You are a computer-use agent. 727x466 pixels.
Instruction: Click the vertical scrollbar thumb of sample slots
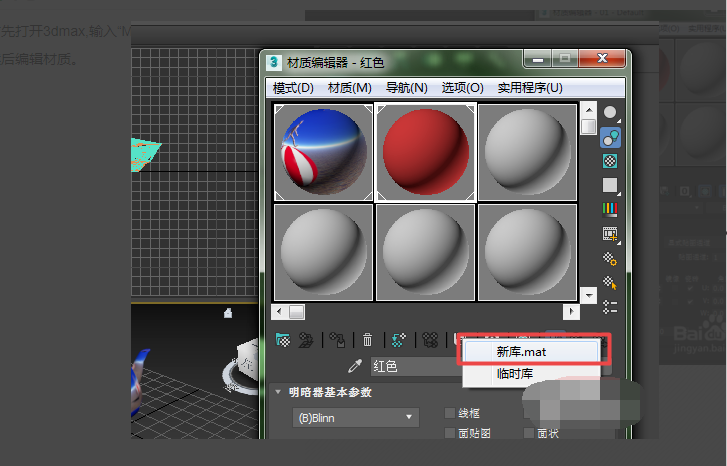589,127
